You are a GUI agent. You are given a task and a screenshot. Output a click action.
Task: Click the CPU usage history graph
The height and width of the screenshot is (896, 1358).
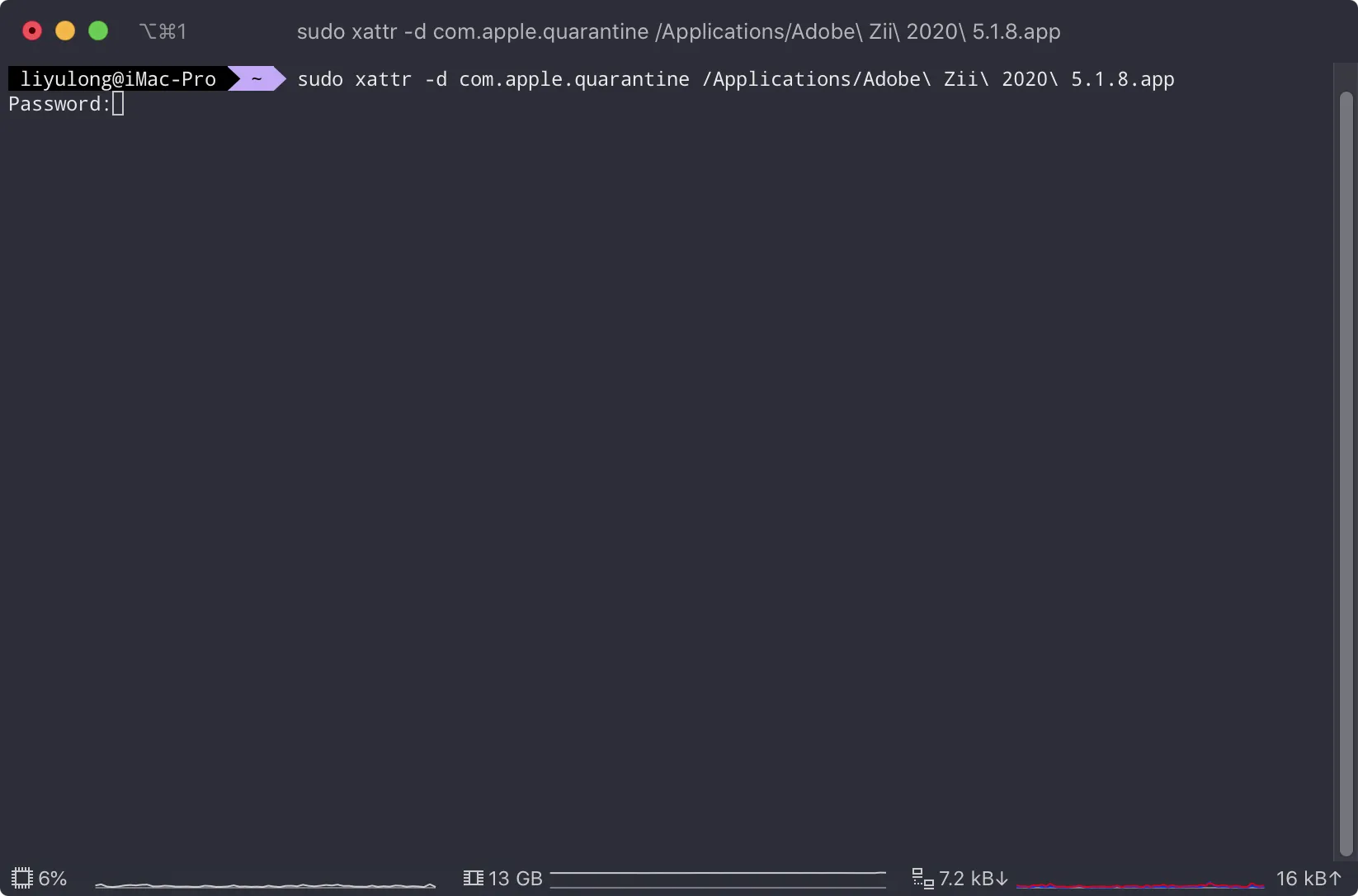tap(266, 885)
